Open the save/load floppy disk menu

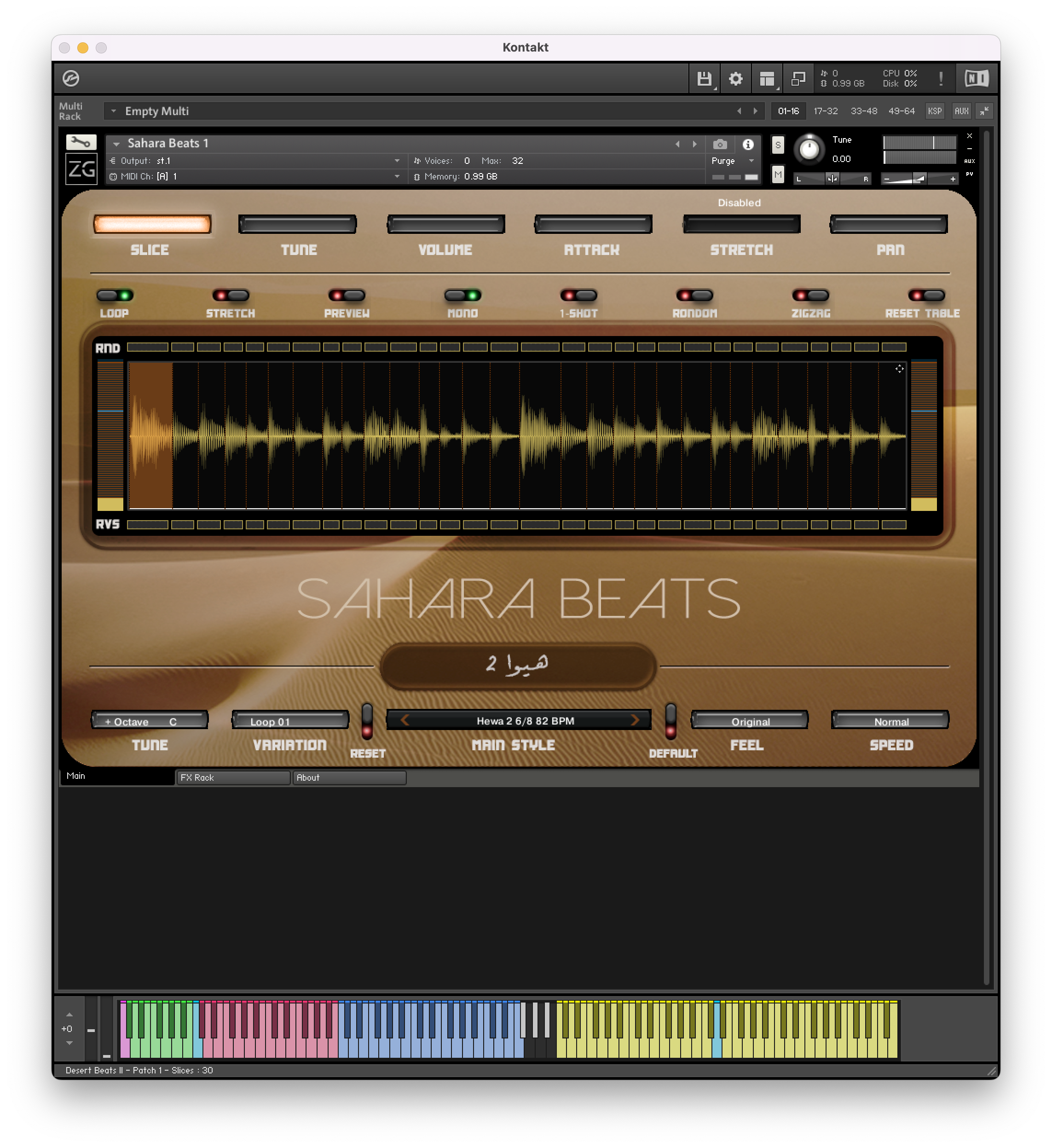704,78
